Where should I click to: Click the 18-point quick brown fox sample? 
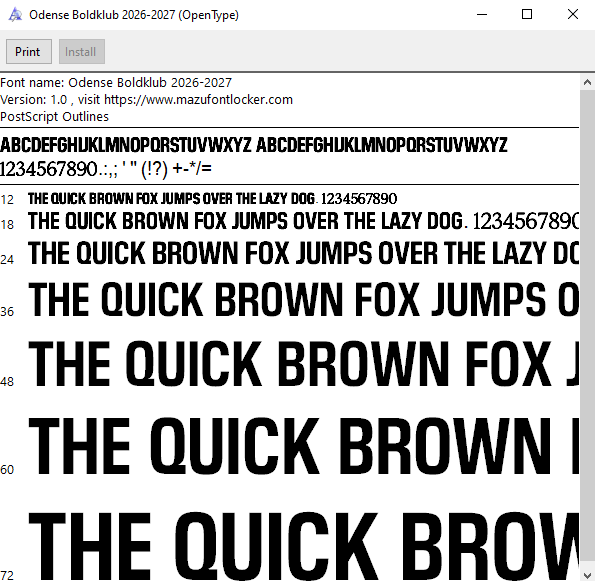[x=304, y=221]
